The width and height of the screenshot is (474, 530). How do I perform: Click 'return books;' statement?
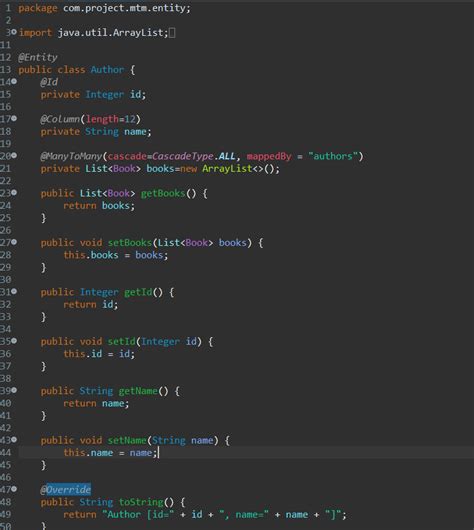click(x=99, y=206)
